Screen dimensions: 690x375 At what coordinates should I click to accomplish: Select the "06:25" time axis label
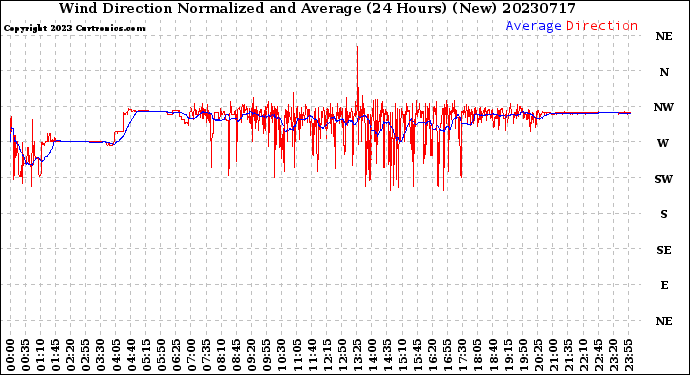point(176,355)
